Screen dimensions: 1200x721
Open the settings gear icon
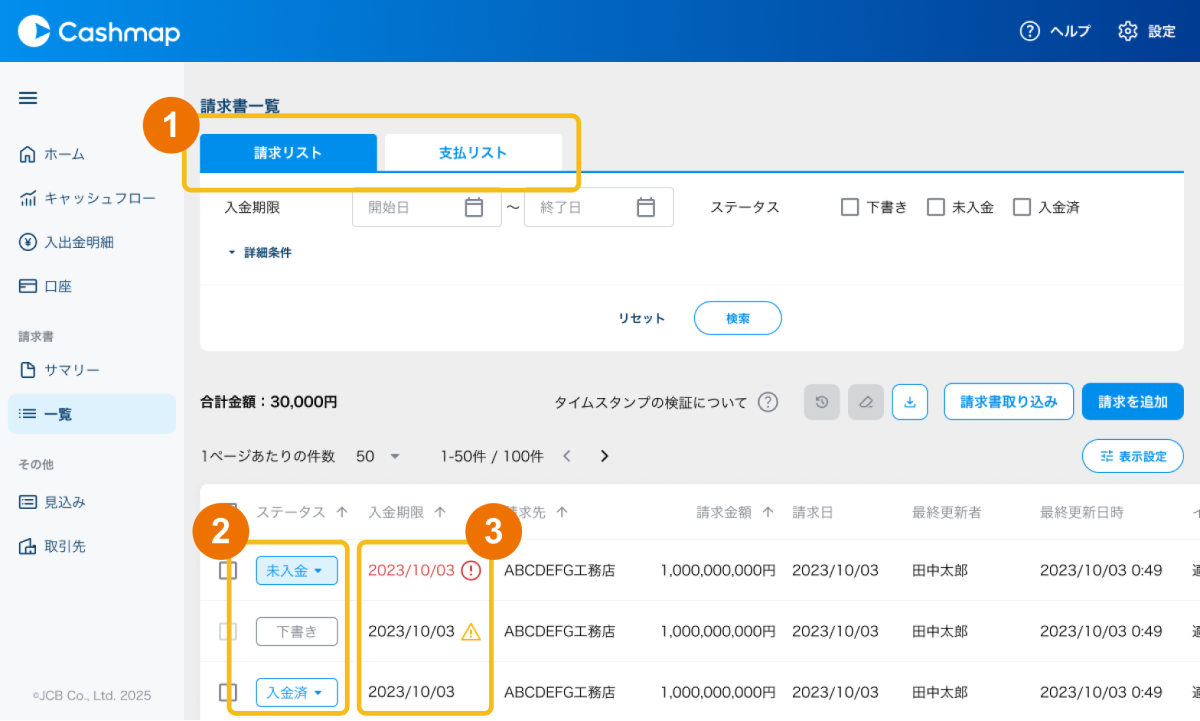(x=1127, y=31)
